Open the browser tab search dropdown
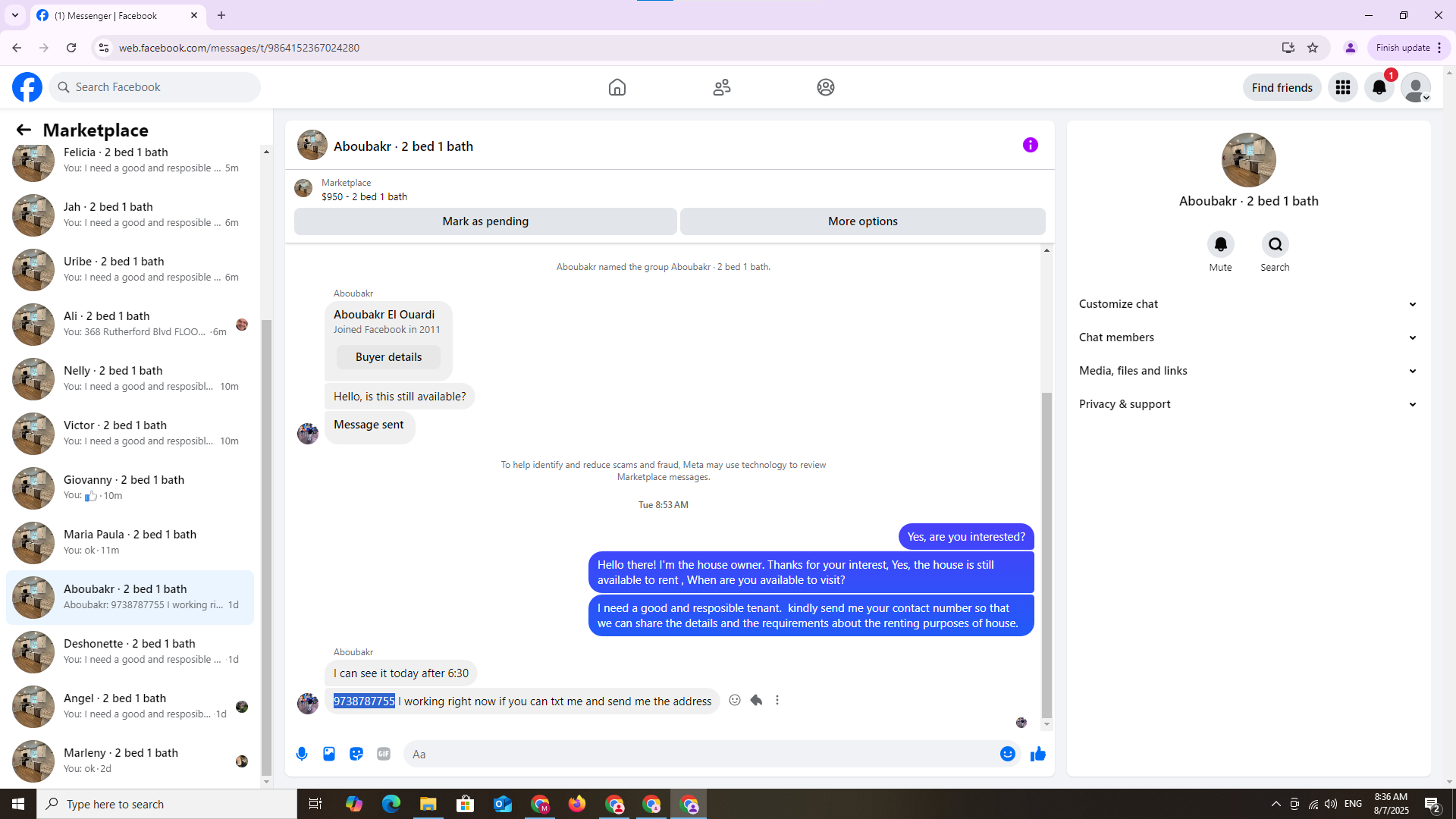 tap(15, 15)
